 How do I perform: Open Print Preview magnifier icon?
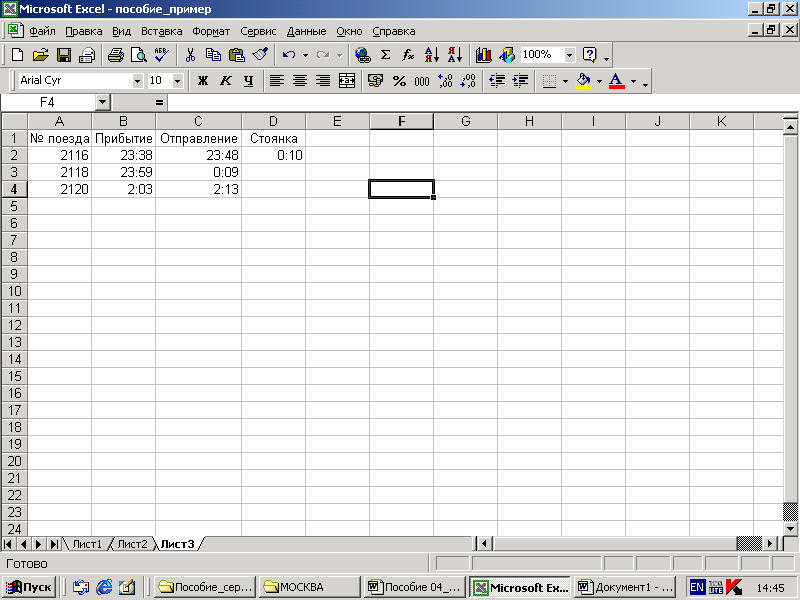tap(138, 55)
